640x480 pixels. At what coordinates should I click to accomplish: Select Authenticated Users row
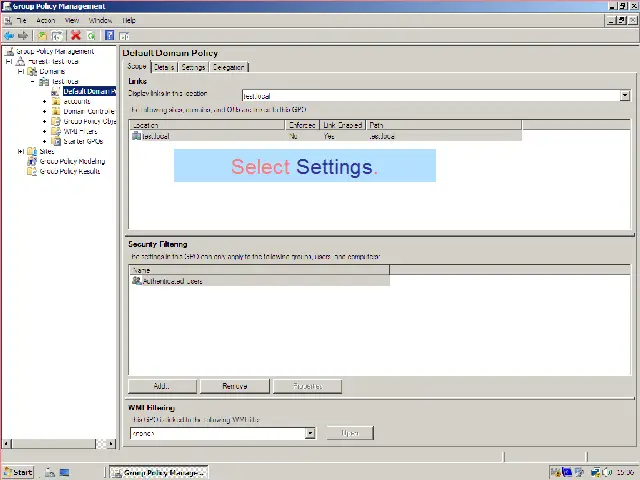[260, 281]
